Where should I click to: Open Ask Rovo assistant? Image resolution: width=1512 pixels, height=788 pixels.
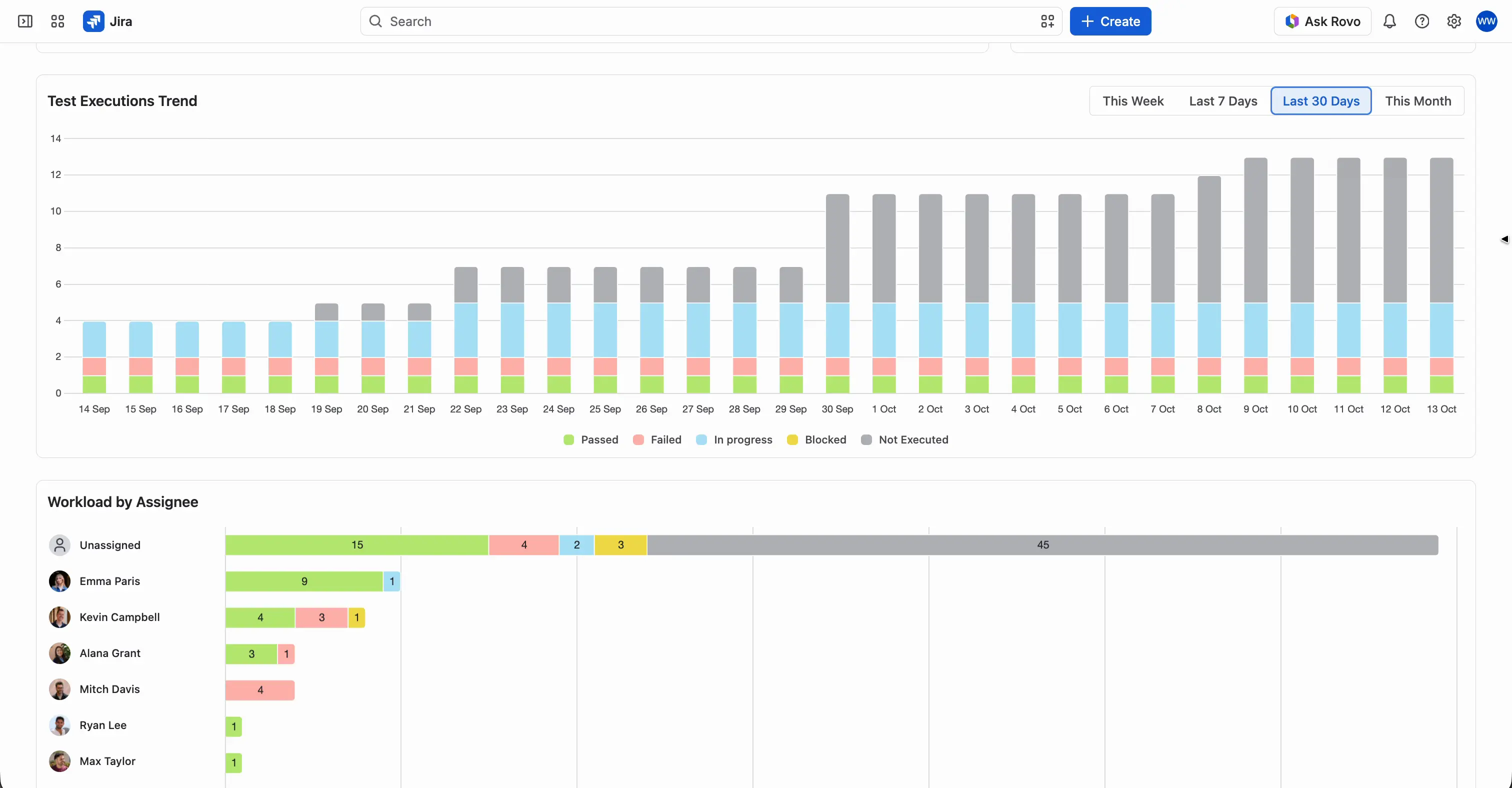point(1322,21)
